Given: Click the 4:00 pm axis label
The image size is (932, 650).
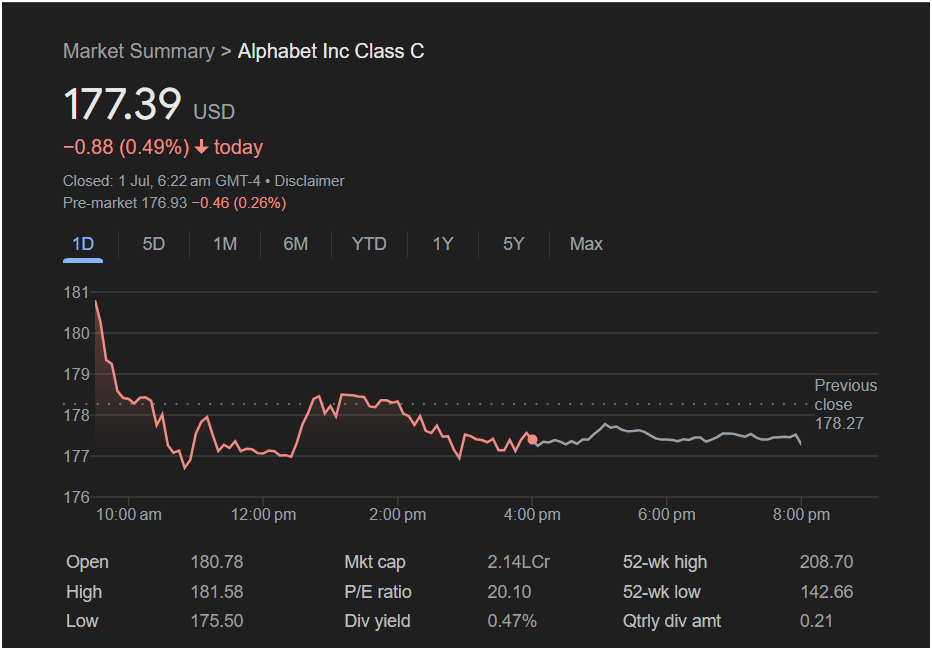Looking at the screenshot, I should tap(532, 515).
